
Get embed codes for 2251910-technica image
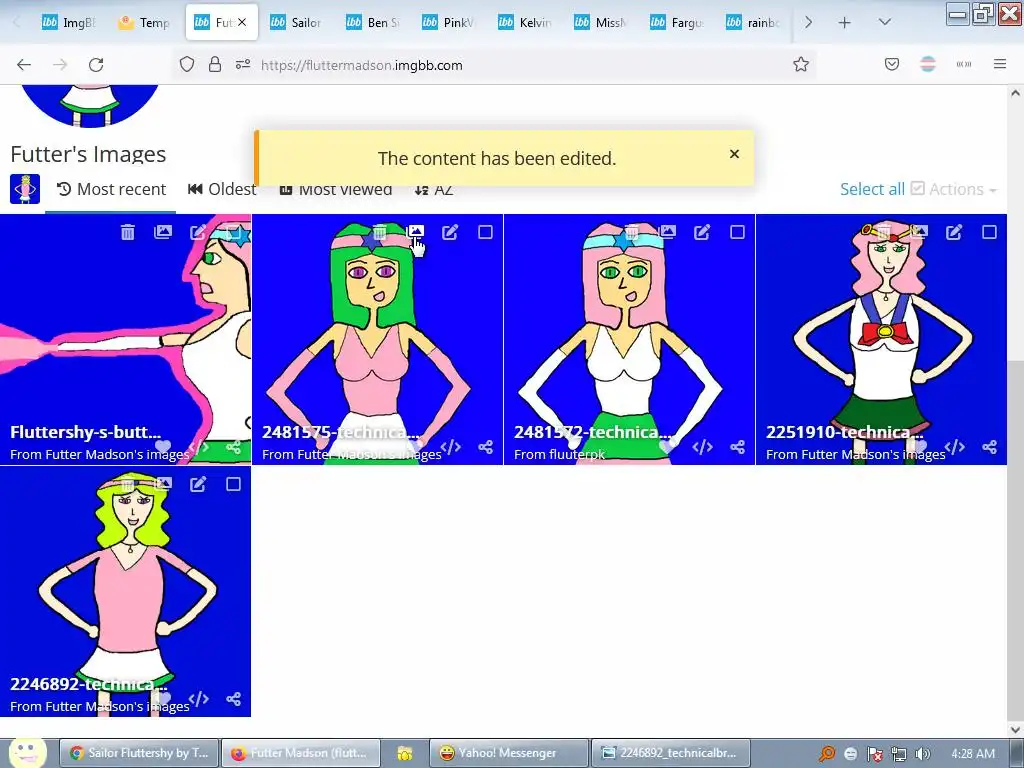point(955,447)
